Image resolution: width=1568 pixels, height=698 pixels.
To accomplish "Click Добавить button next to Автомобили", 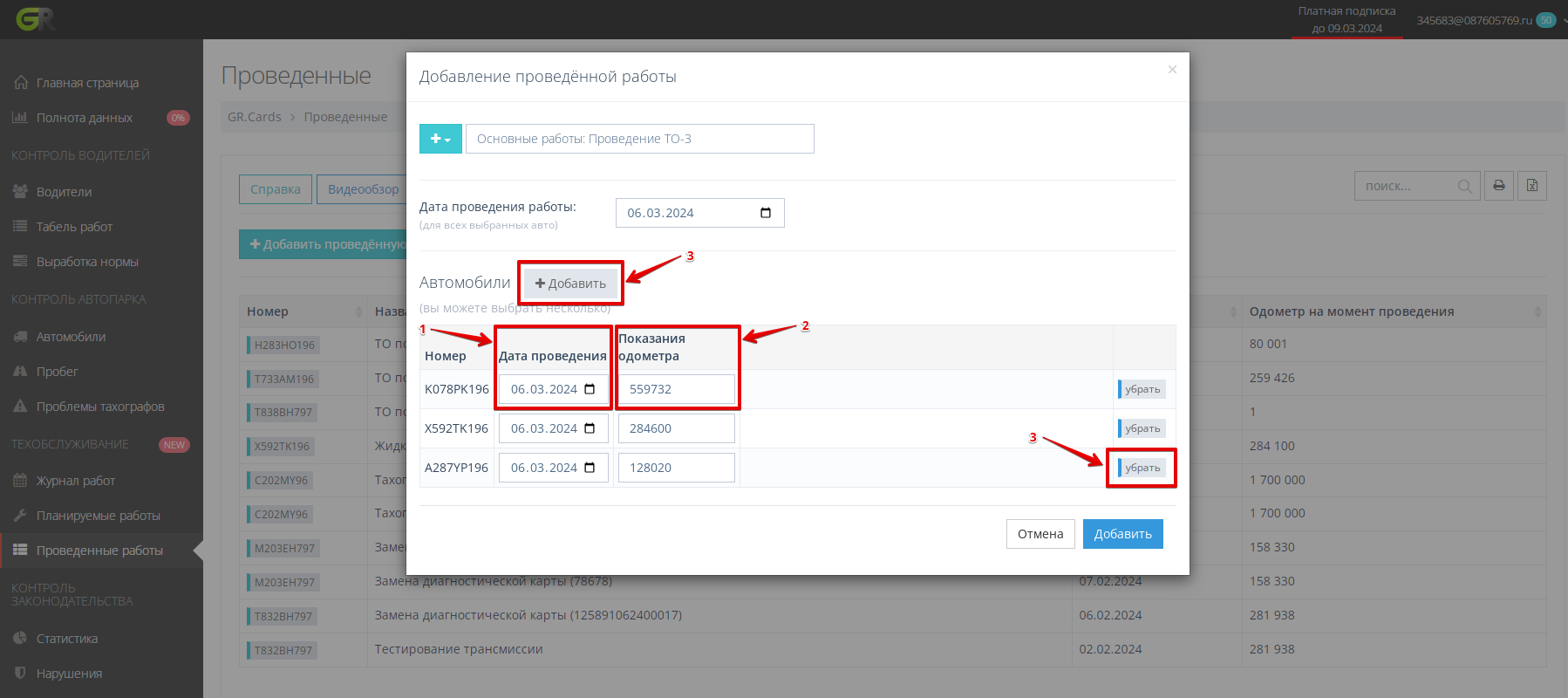I will (x=570, y=284).
